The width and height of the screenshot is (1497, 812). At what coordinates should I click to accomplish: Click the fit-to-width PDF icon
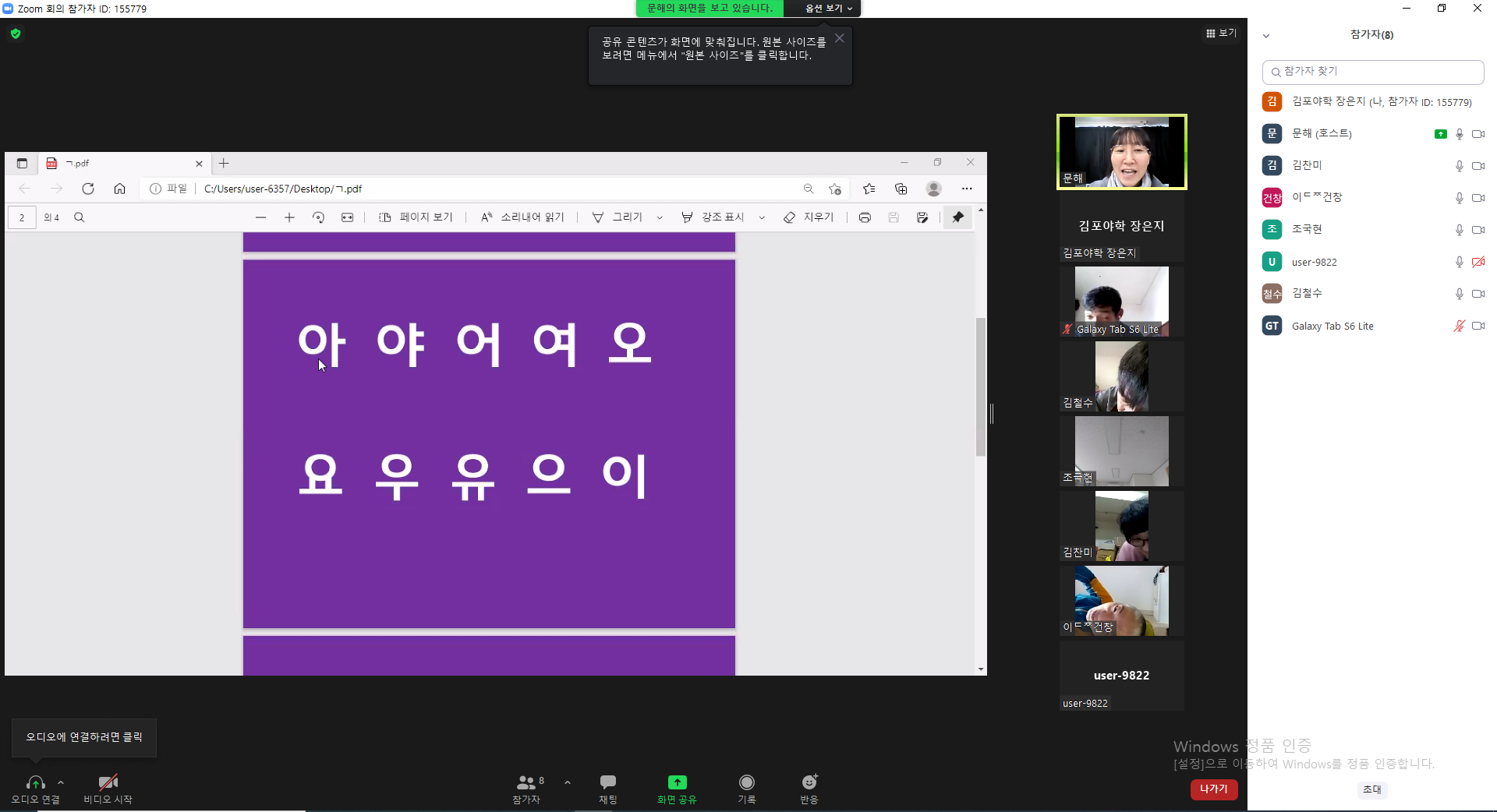tap(347, 217)
